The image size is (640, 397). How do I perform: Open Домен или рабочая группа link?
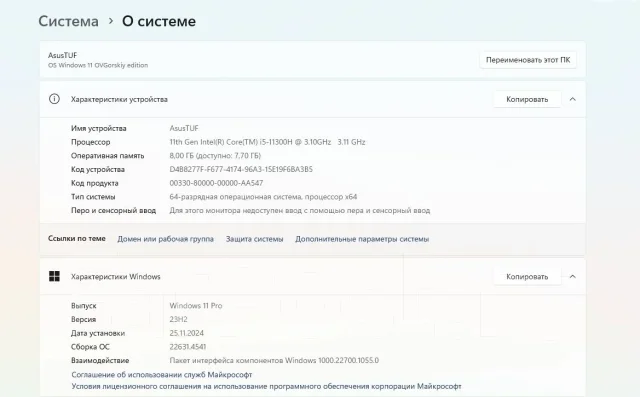[165, 239]
